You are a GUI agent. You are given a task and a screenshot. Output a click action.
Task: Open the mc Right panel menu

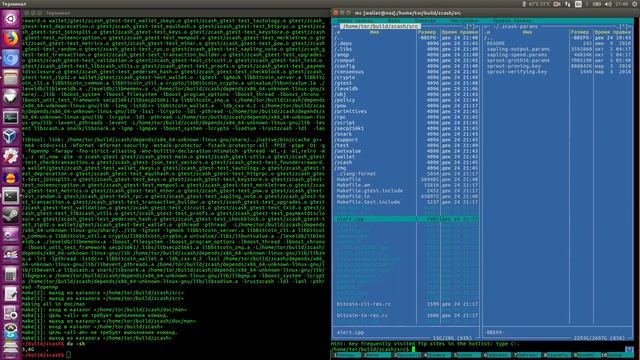click(511, 20)
